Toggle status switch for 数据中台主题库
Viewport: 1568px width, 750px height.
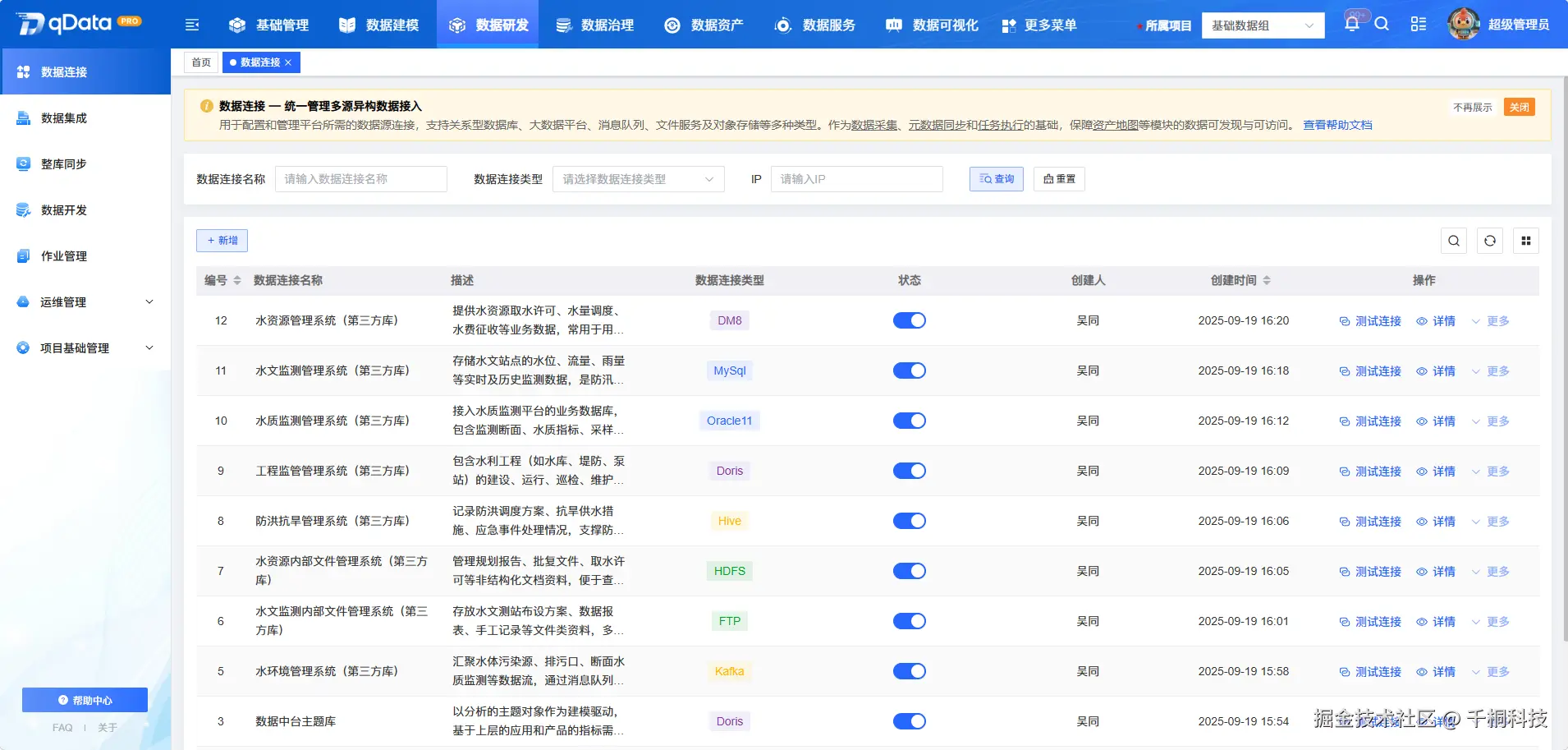(910, 721)
